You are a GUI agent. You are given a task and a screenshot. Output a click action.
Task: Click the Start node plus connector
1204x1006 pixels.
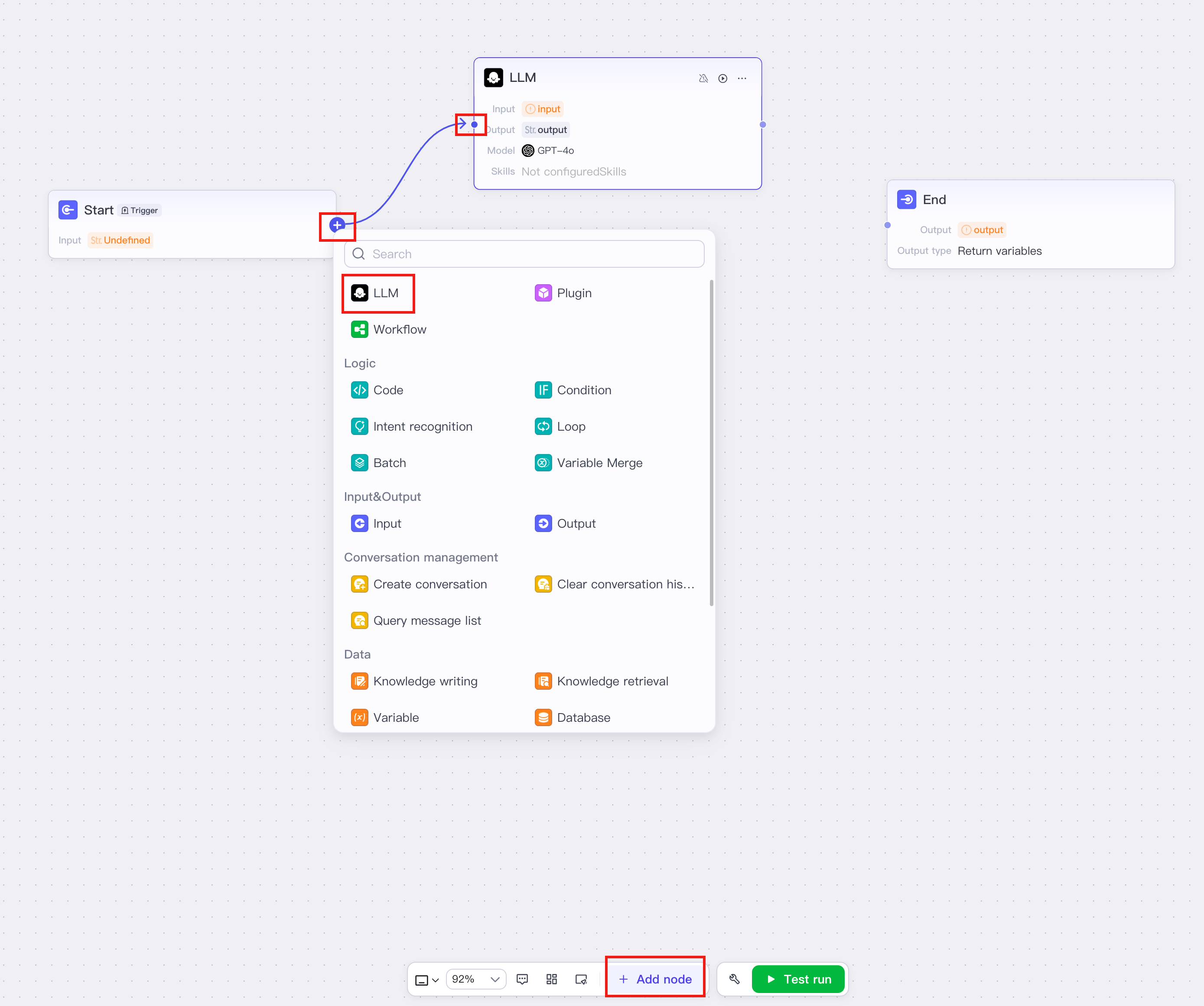[337, 225]
